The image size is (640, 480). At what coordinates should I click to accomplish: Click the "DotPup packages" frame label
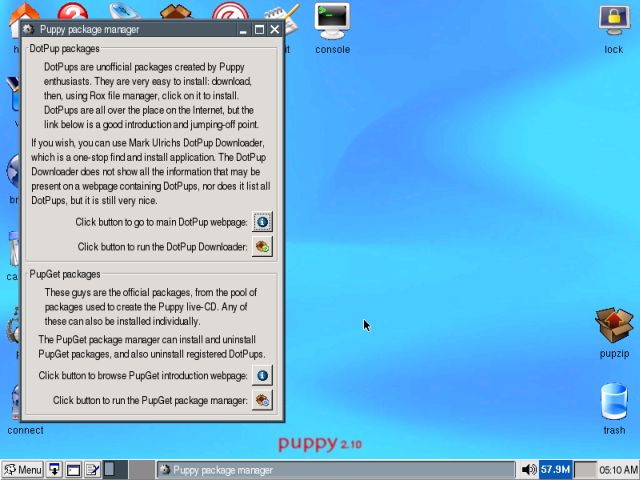(64, 49)
